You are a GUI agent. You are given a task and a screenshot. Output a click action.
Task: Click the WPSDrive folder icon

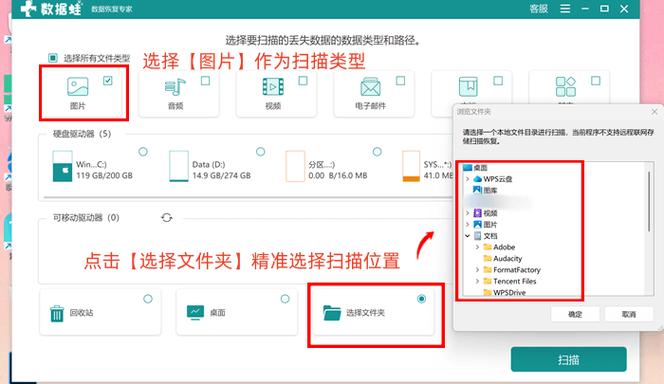(487, 293)
